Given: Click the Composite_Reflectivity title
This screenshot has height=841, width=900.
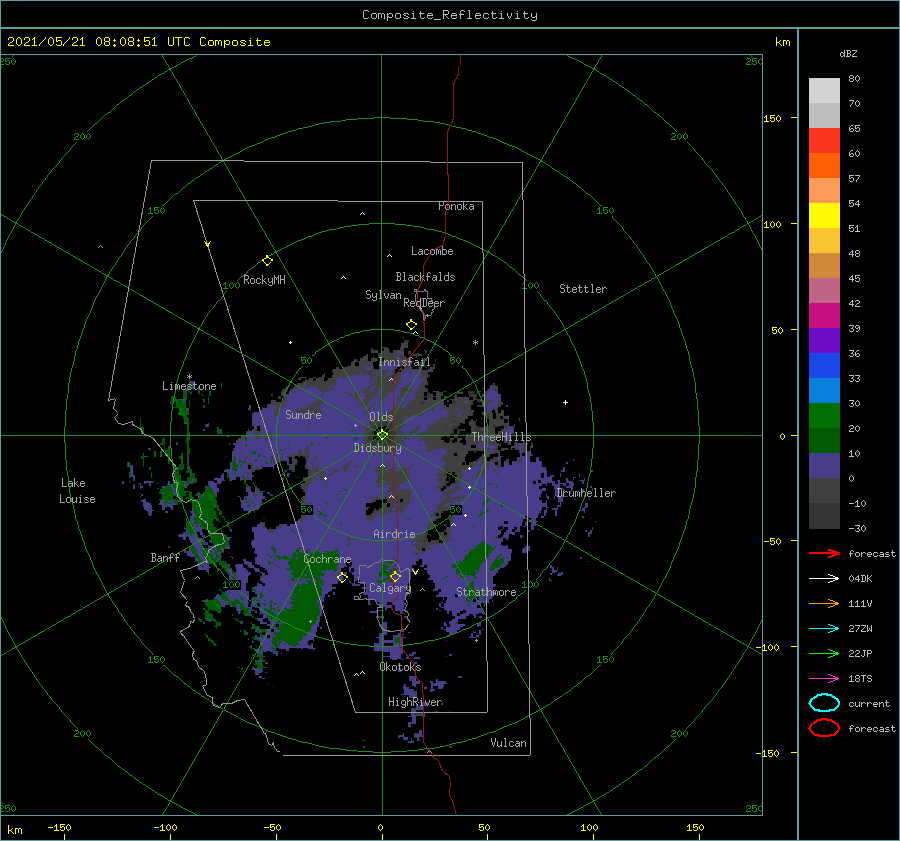Looking at the screenshot, I should point(450,15).
